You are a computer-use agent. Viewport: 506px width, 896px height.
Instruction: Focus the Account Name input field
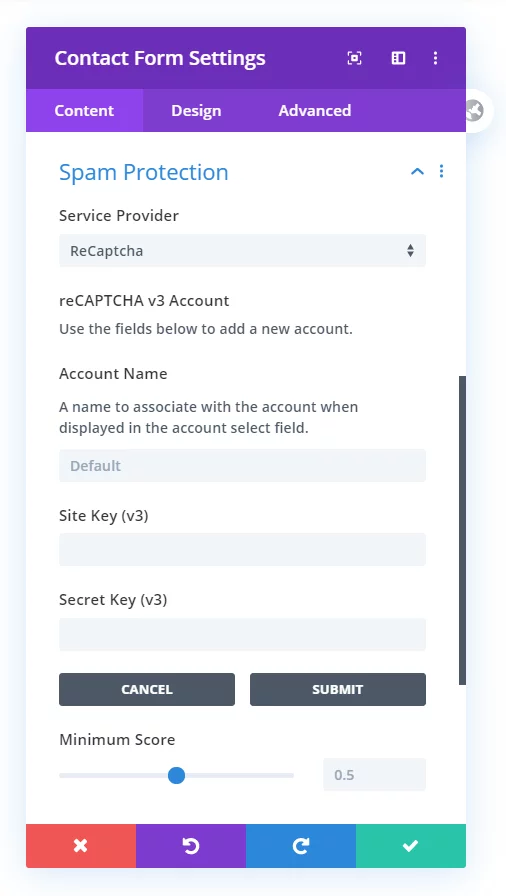click(x=242, y=465)
